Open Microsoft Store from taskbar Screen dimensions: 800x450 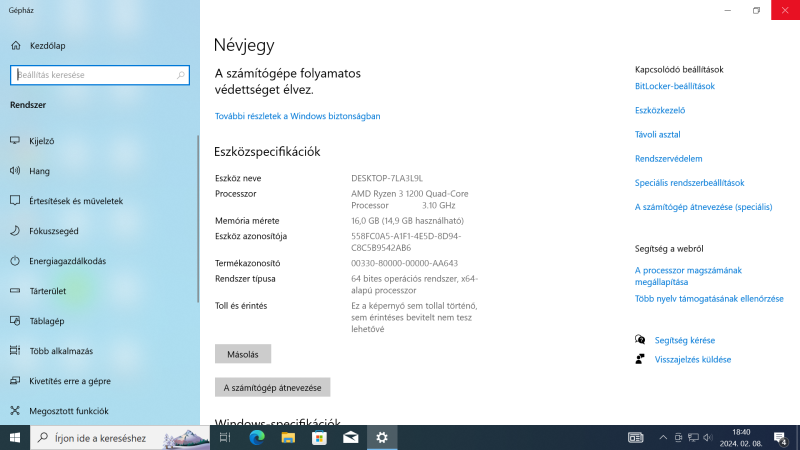(x=319, y=438)
